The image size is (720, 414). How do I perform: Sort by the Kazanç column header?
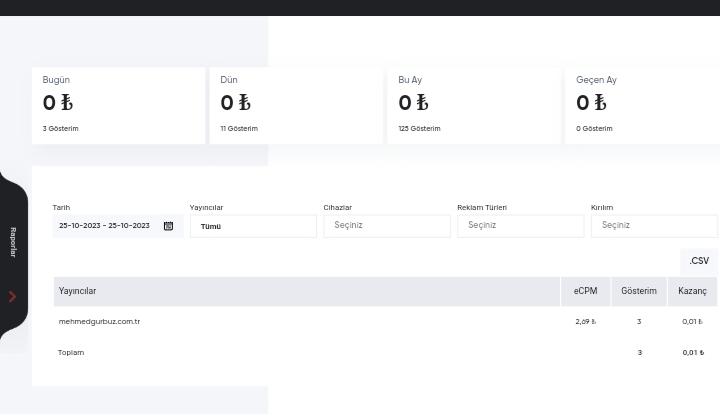tap(692, 291)
